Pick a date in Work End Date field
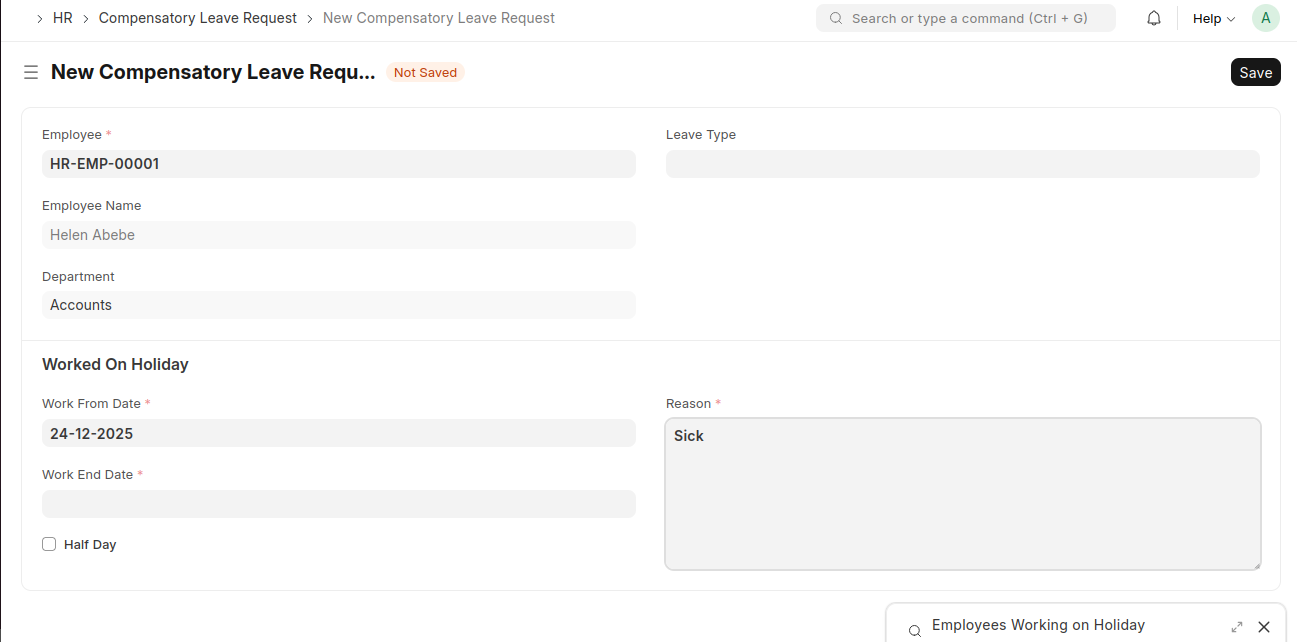Viewport: 1297px width, 642px height. pos(338,504)
